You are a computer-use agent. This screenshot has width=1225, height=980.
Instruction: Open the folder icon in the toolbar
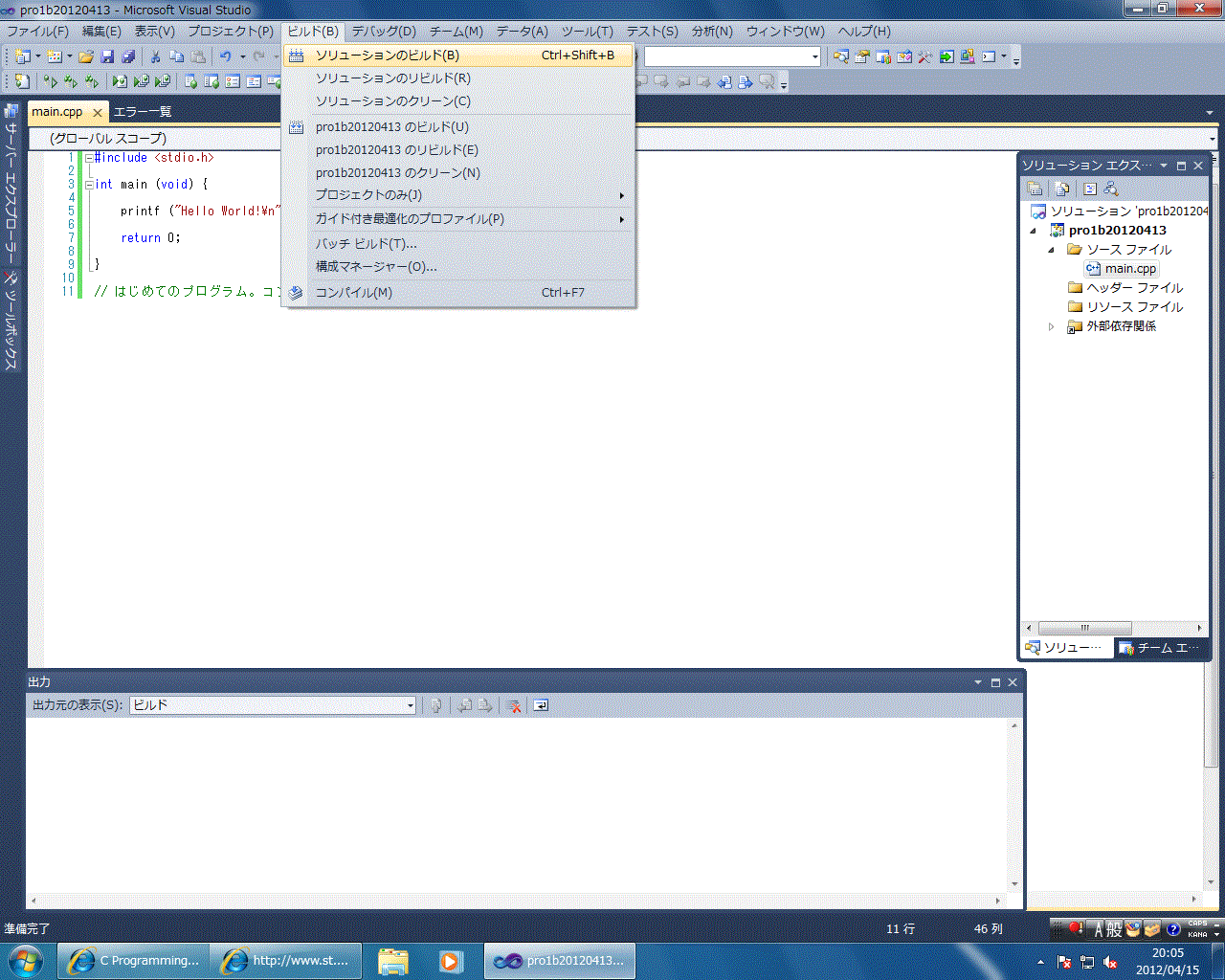86,56
